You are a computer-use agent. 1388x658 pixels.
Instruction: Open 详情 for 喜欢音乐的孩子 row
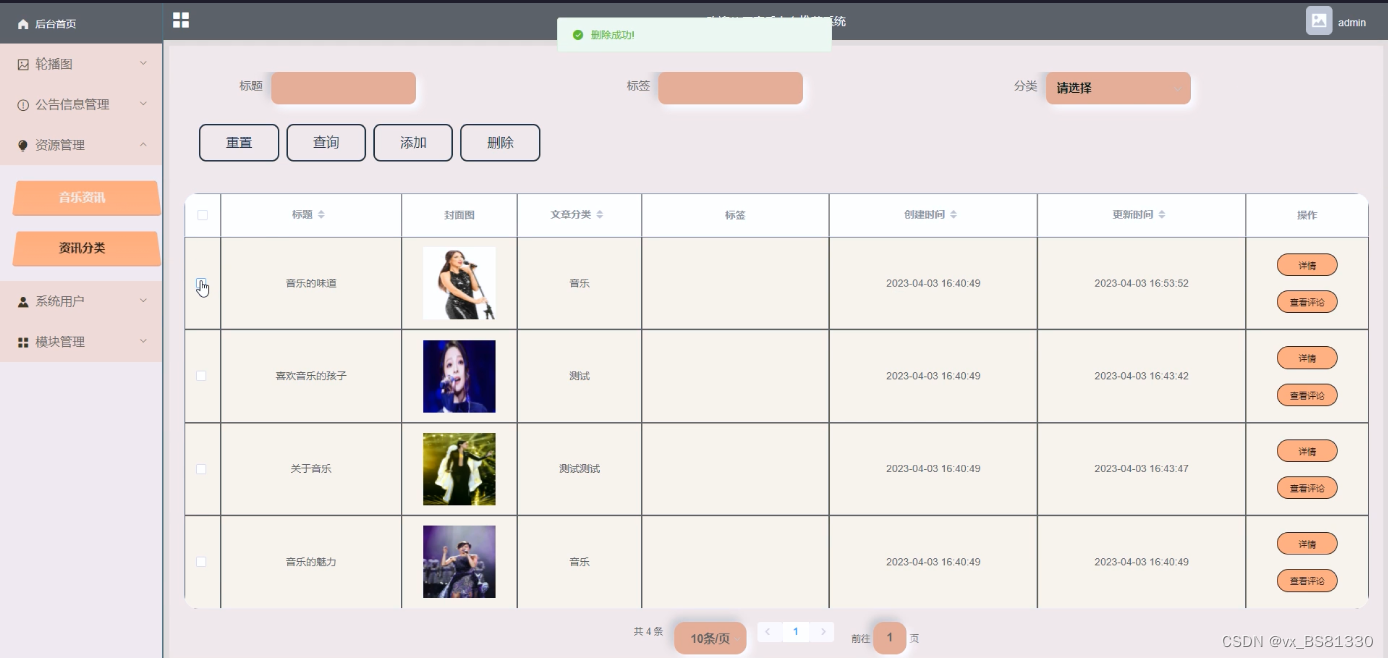1307,358
